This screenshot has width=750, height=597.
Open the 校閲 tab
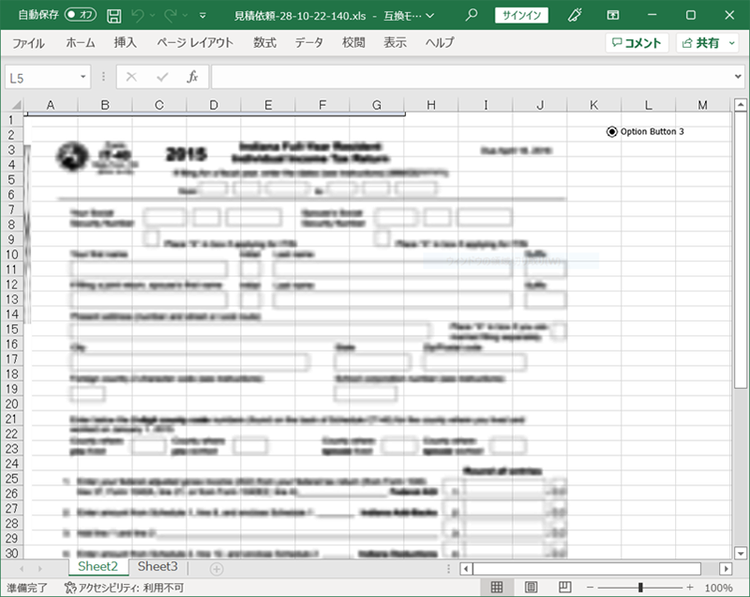pos(353,43)
